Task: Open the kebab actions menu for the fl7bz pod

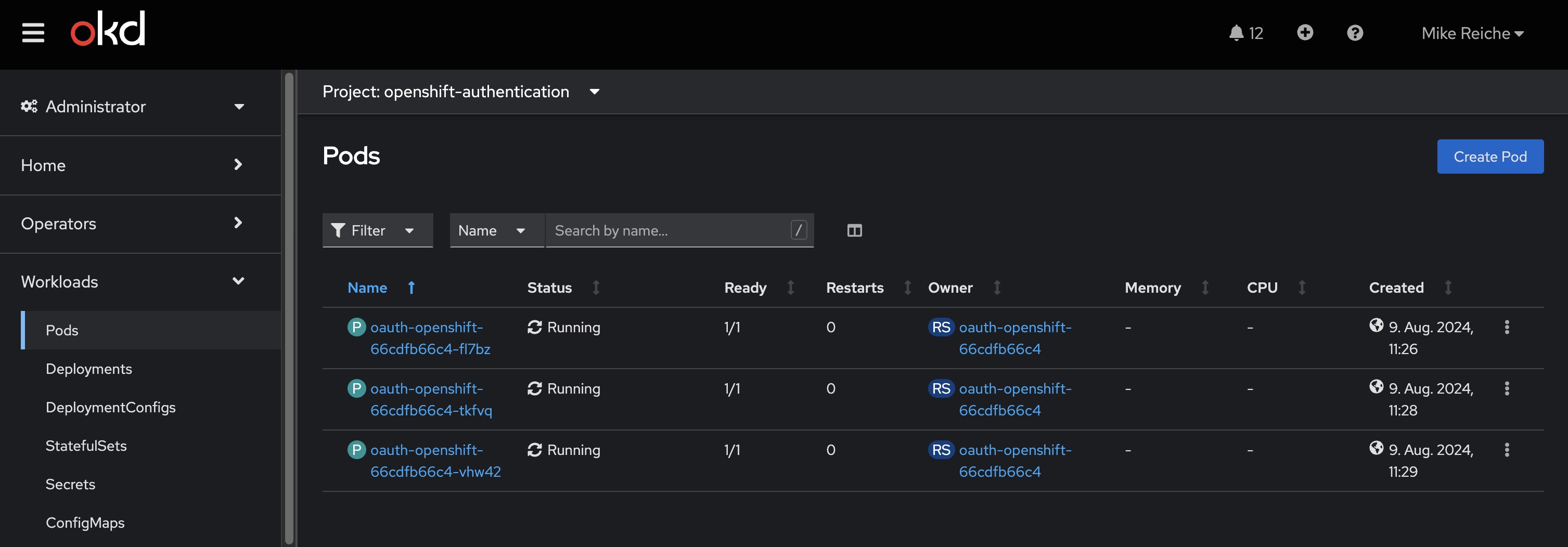Action: [1507, 328]
